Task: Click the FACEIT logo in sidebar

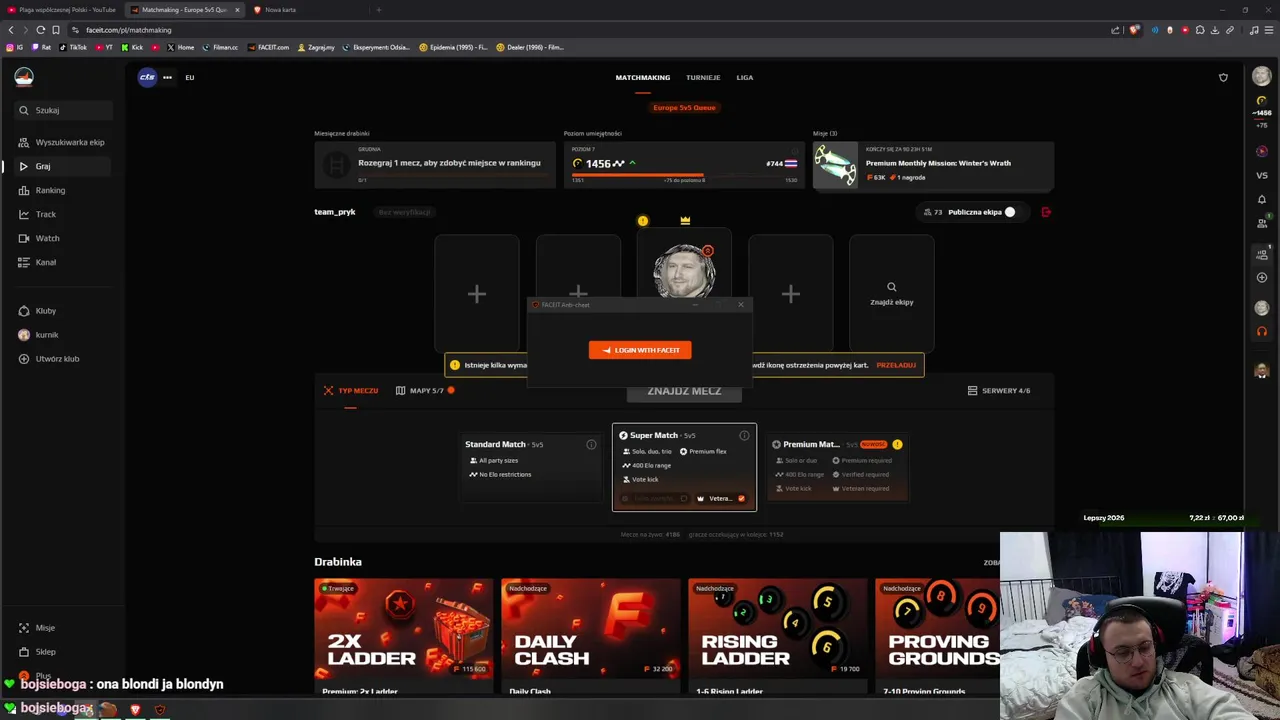Action: click(24, 77)
